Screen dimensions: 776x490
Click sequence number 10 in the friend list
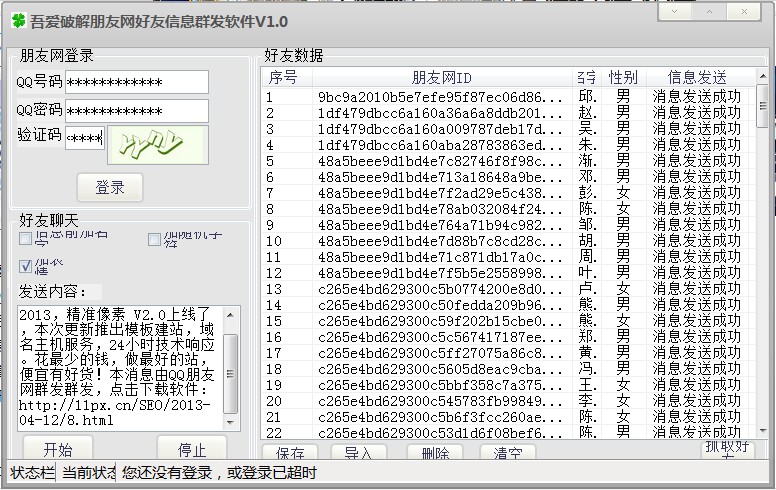click(x=274, y=241)
